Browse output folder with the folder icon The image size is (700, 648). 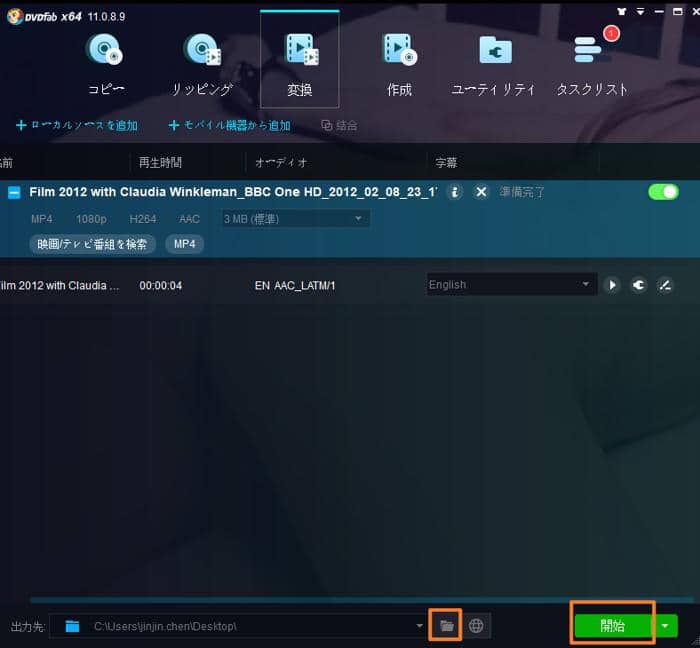pos(446,625)
